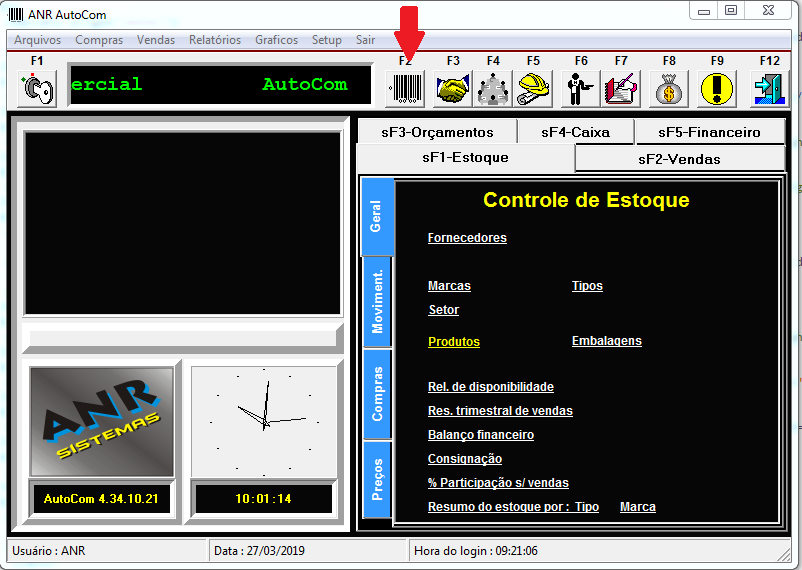The image size is (802, 570).
Task: Click the Data : 27/03/2019 status field
Action: (x=307, y=551)
